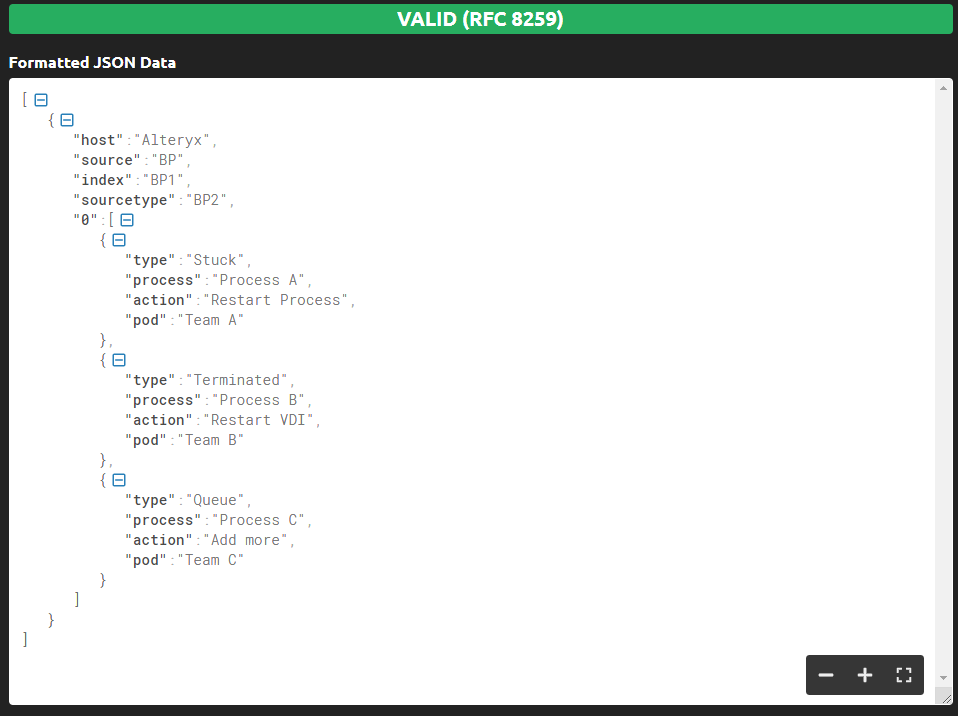This screenshot has height=716, width=958.
Task: Click the Formatted JSON Data heading
Action: [92, 62]
